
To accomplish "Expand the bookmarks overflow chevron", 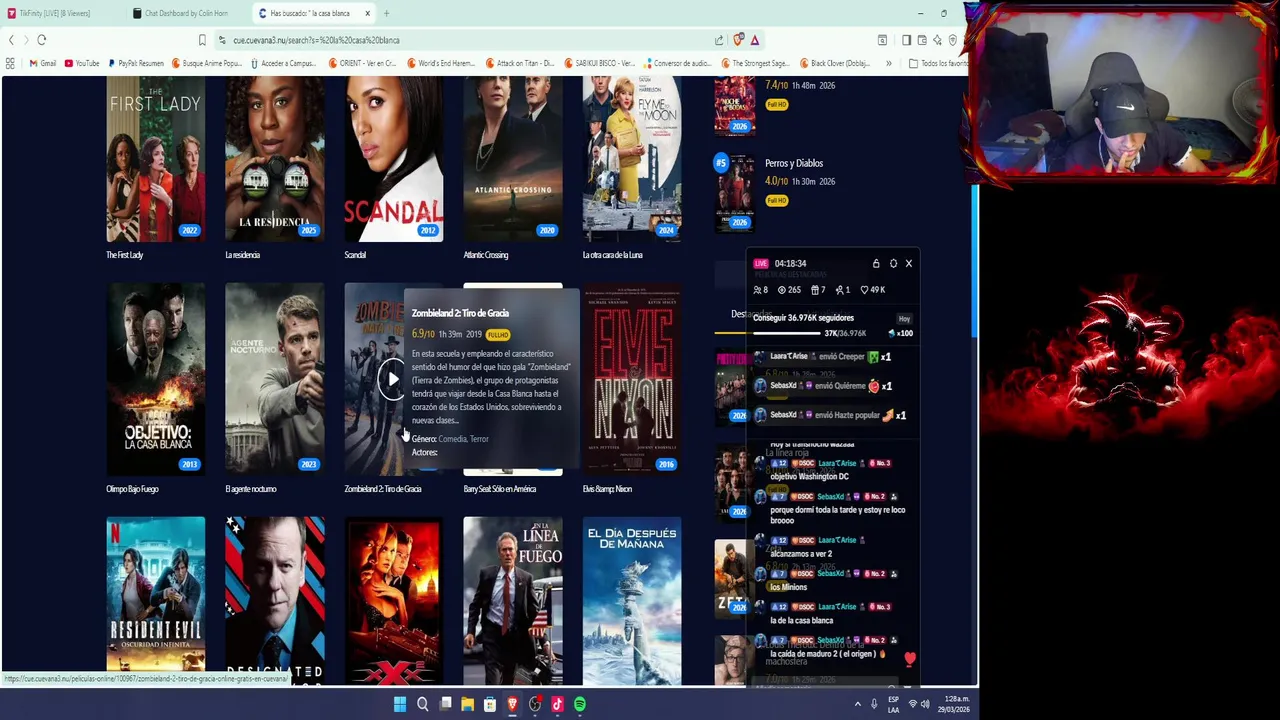I will (x=888, y=63).
